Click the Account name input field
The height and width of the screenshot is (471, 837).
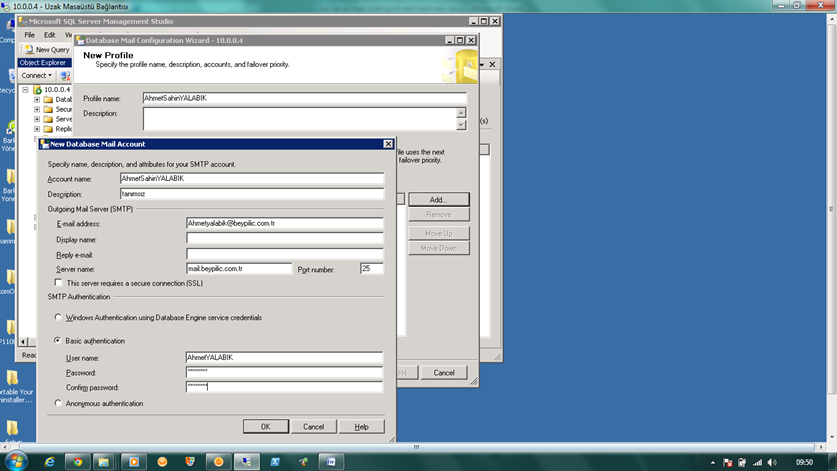point(252,178)
